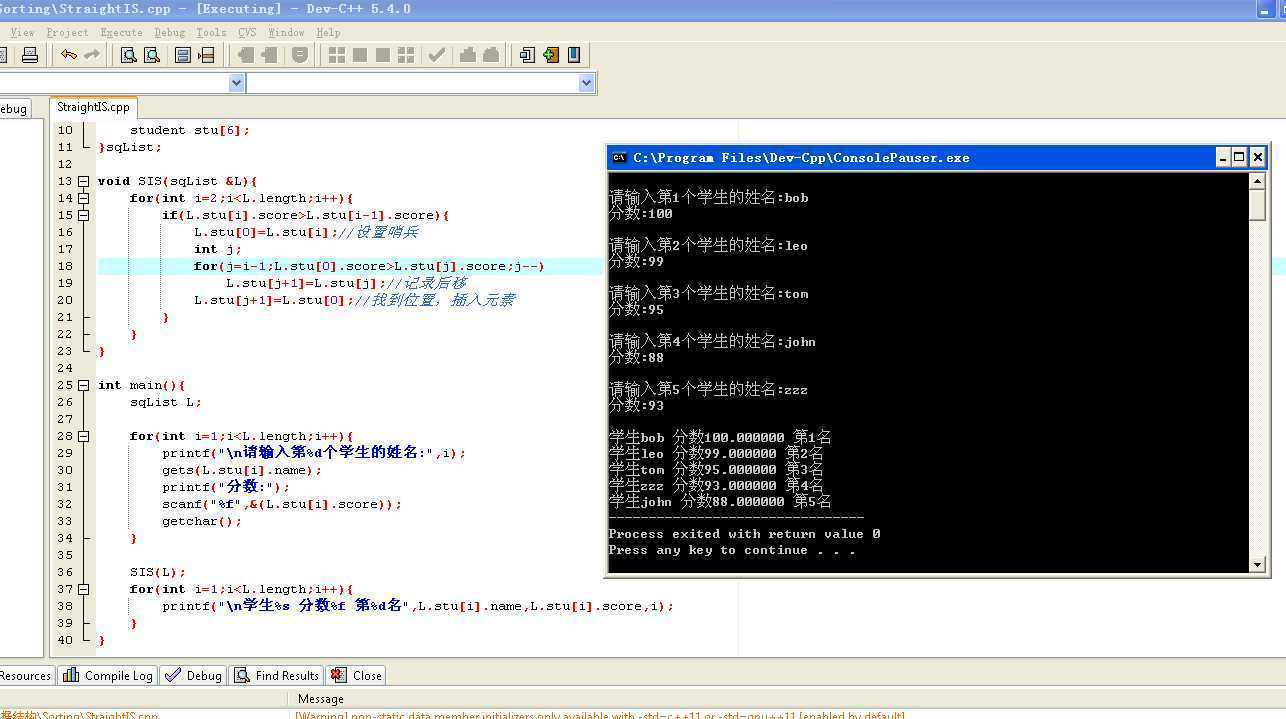Click the greyed Remove from Project icon
Screen dimensions: 1286x719
[x=269, y=55]
